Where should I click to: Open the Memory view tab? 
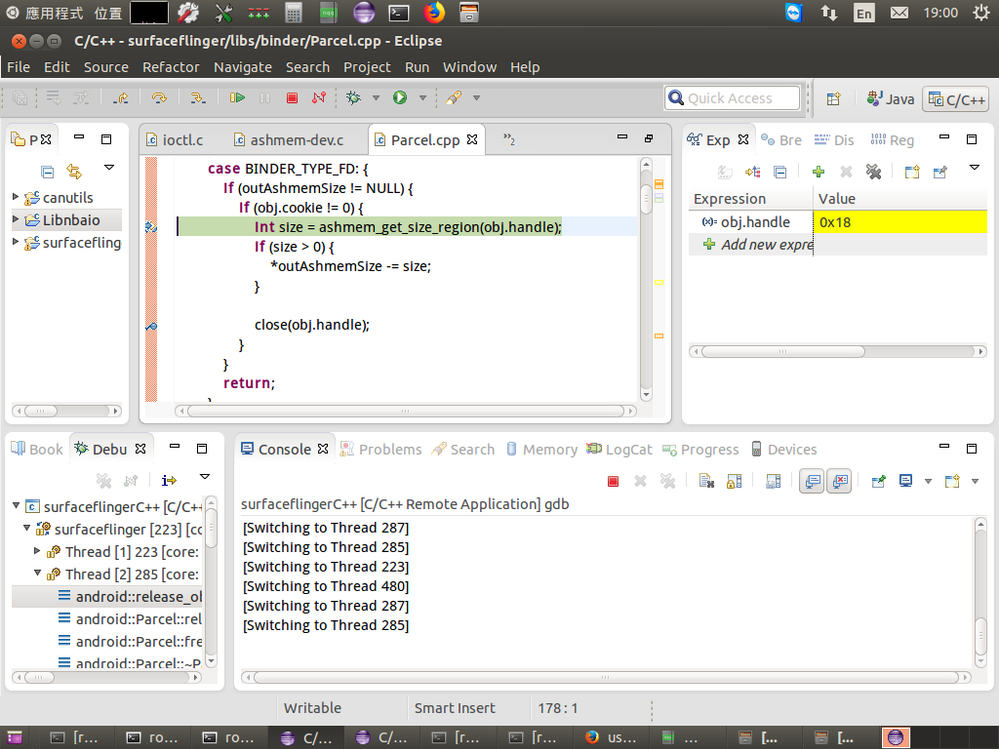(542, 449)
